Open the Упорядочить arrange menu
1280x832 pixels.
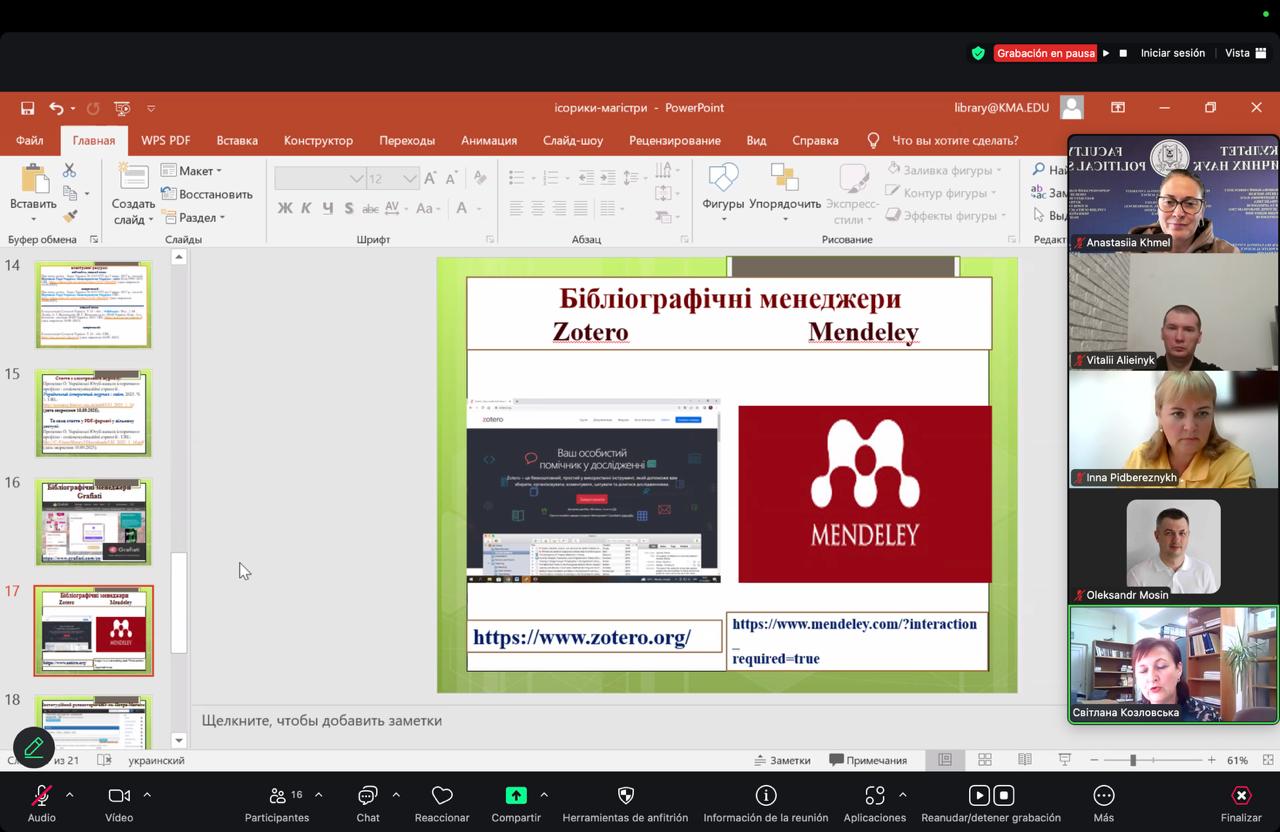coord(785,190)
